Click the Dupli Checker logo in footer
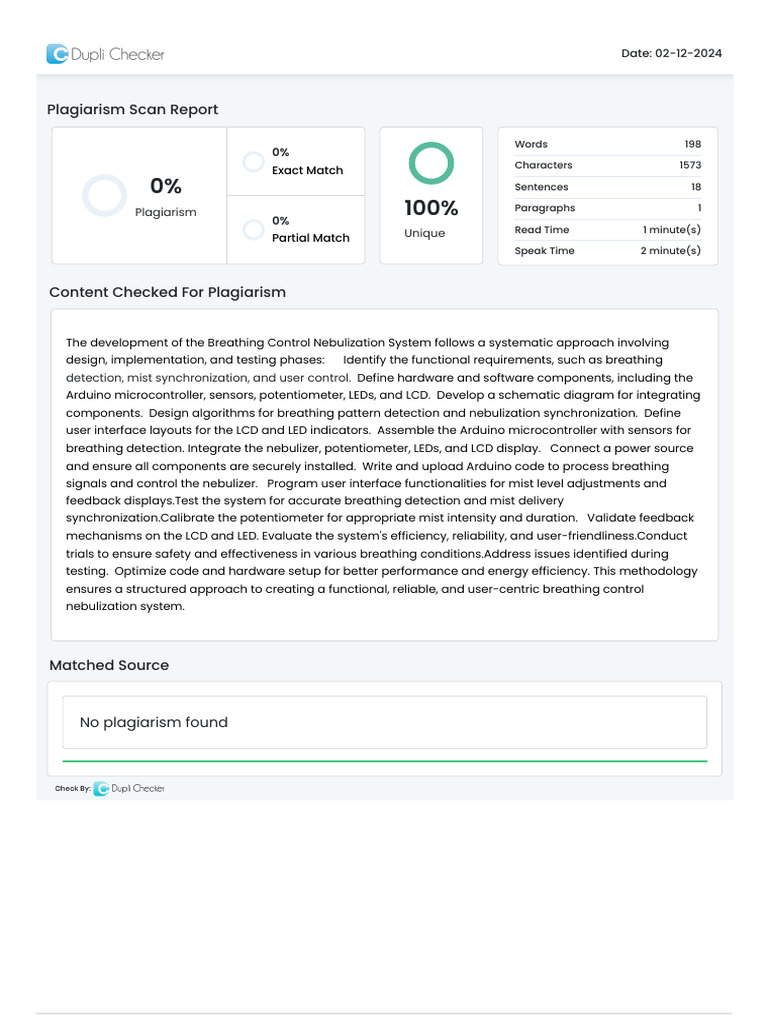768x1024 pixels. point(129,788)
